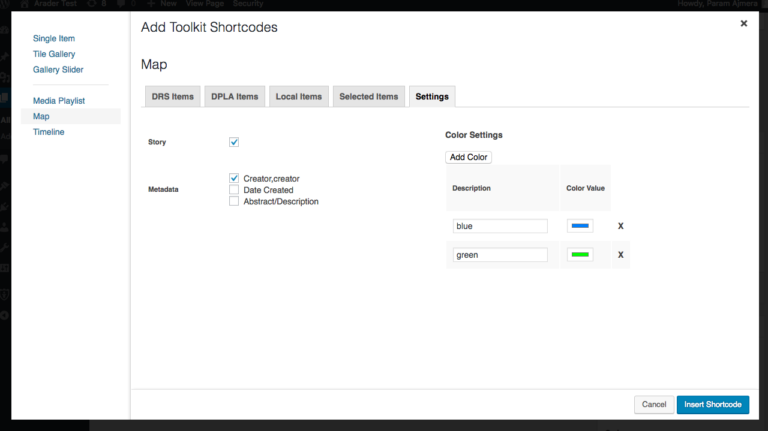
Task: Go to the Local Items tab
Action: pyautogui.click(x=298, y=96)
